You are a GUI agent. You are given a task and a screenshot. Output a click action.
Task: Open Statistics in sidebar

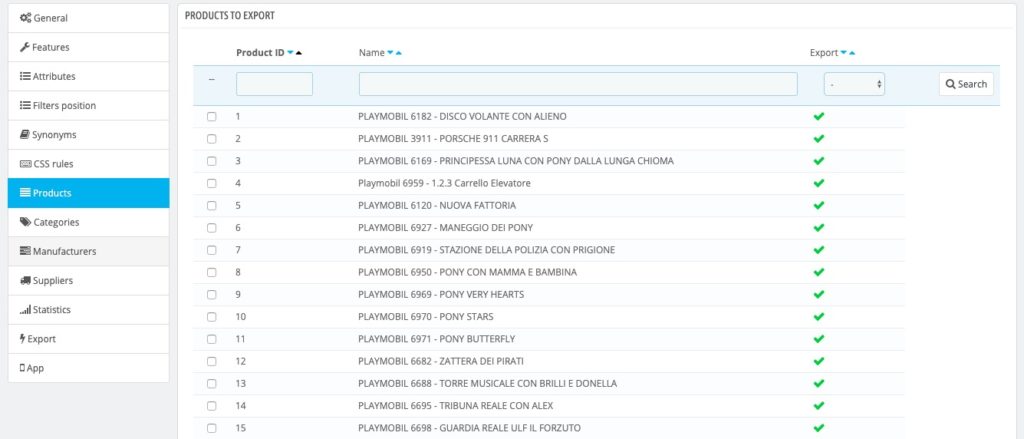[88, 310]
